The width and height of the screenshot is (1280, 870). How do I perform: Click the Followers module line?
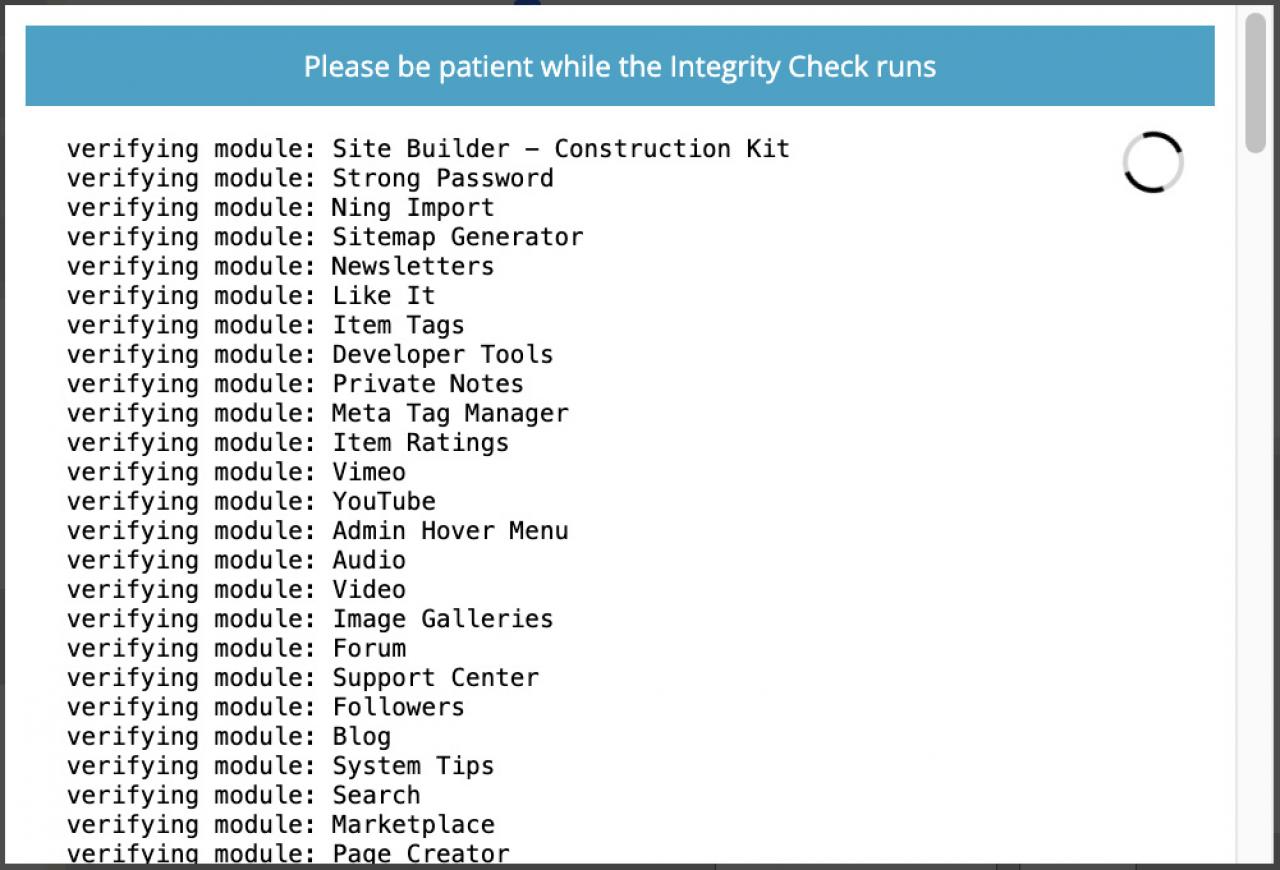click(266, 707)
